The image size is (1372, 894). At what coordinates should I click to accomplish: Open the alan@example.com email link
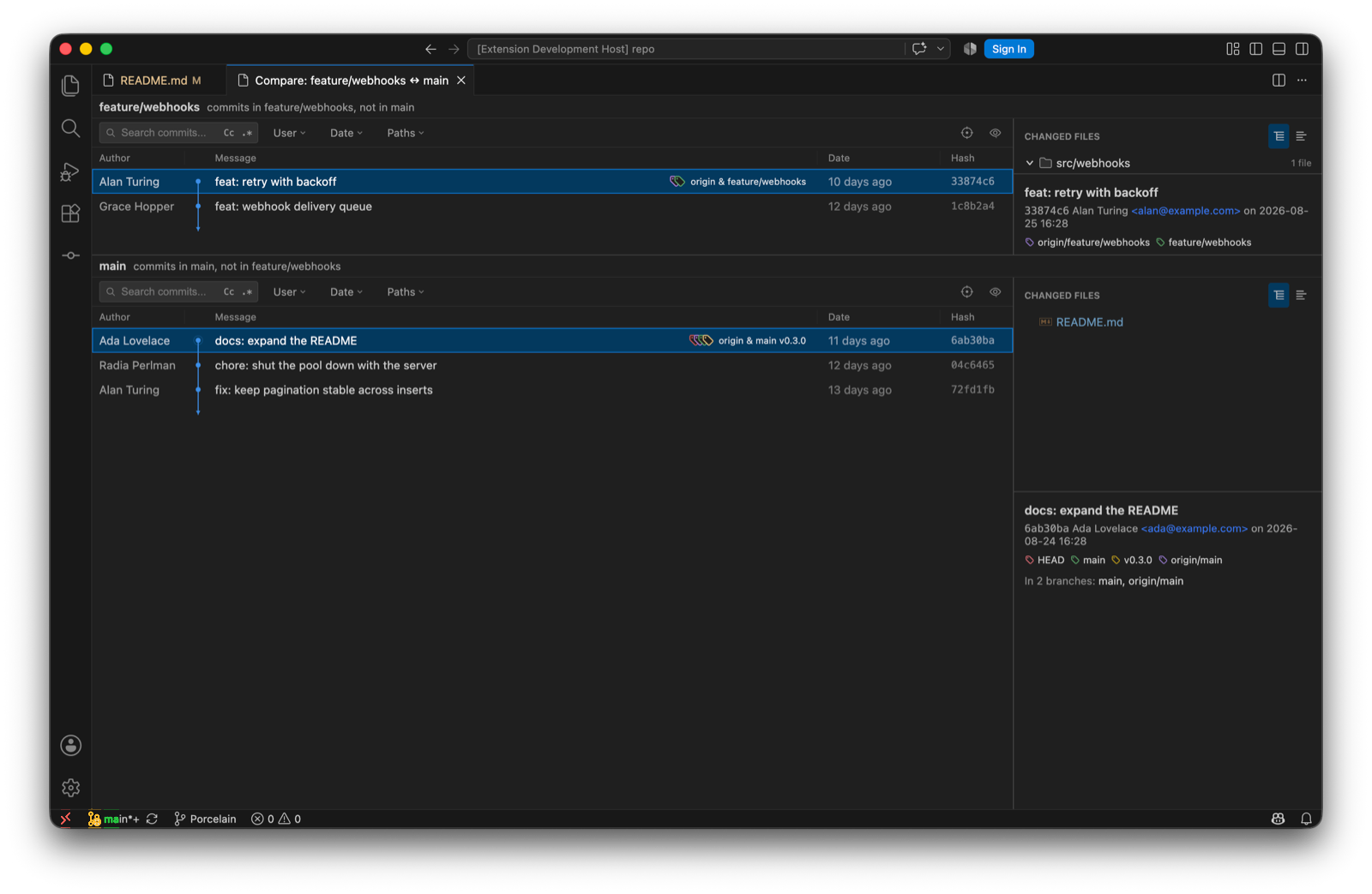tap(1186, 211)
